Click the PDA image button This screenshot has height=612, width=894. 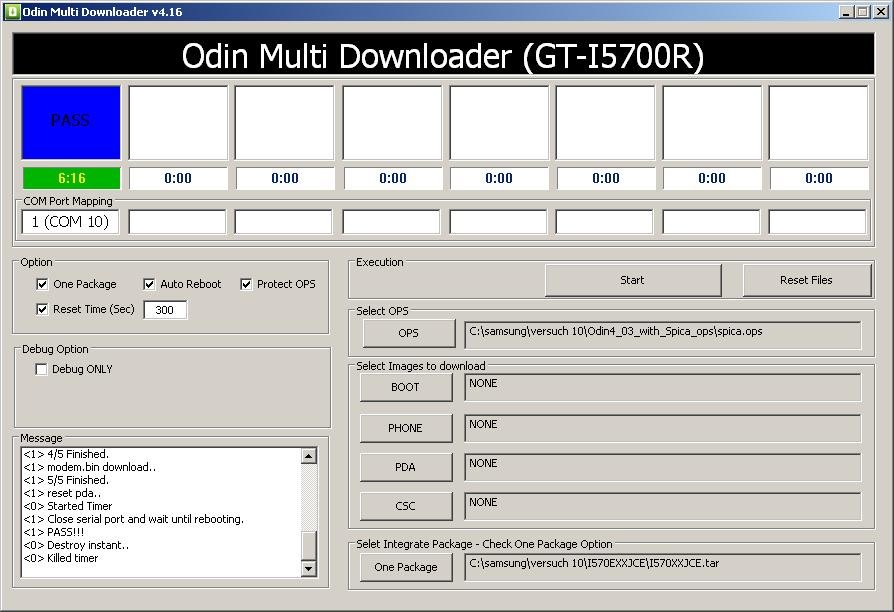[406, 467]
